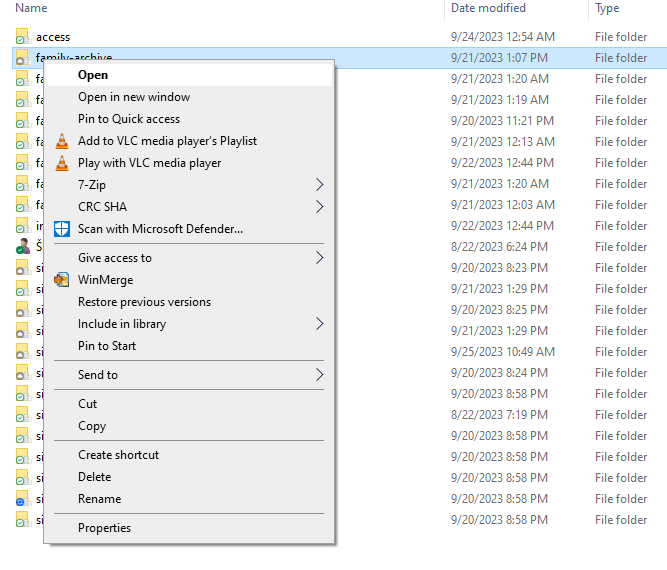Viewport: 667px width, 570px height.
Task: Click the family-archive folder icon
Action: point(22,59)
